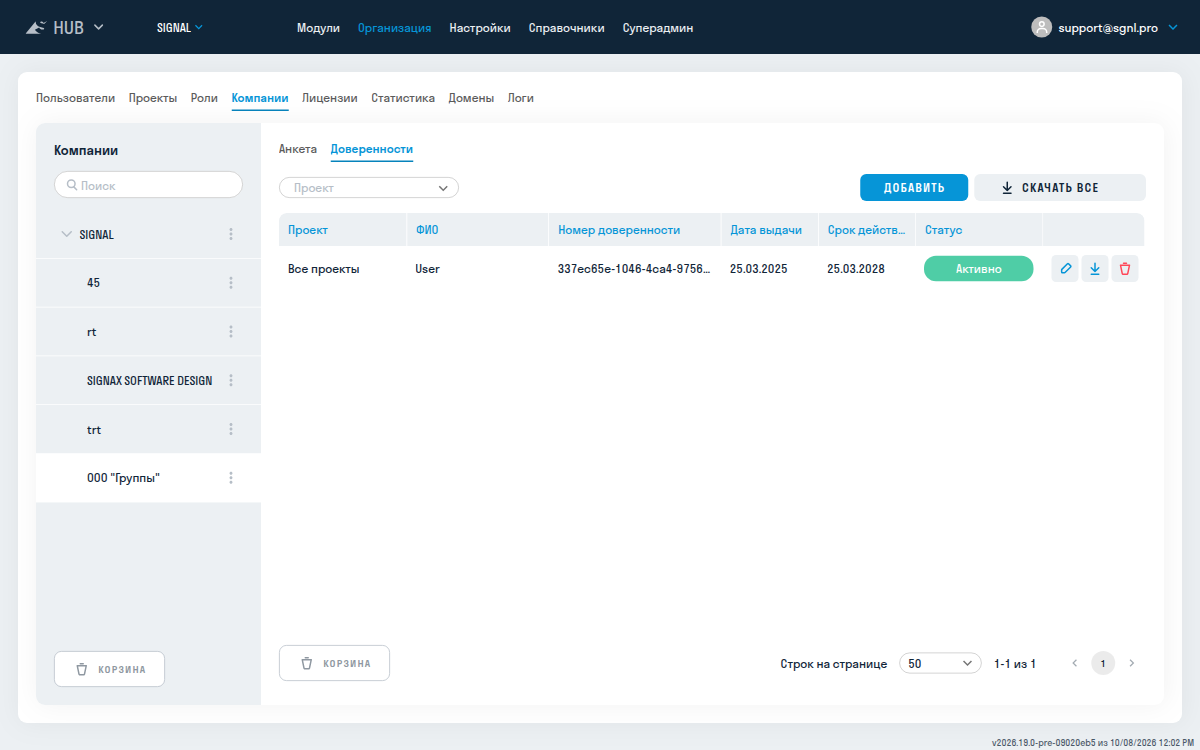Viewport: 1200px width, 750px height.
Task: Change rows per page from 50
Action: coord(940,663)
